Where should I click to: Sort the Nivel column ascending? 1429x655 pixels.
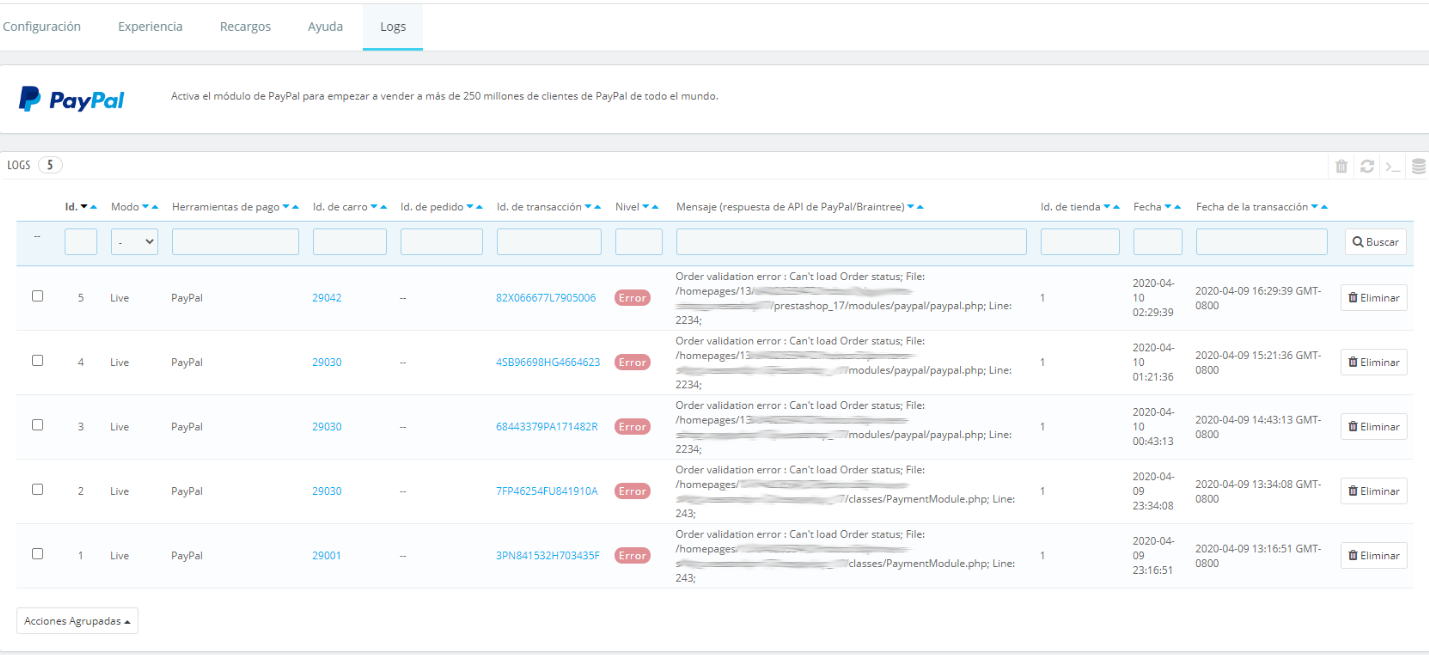coord(655,207)
